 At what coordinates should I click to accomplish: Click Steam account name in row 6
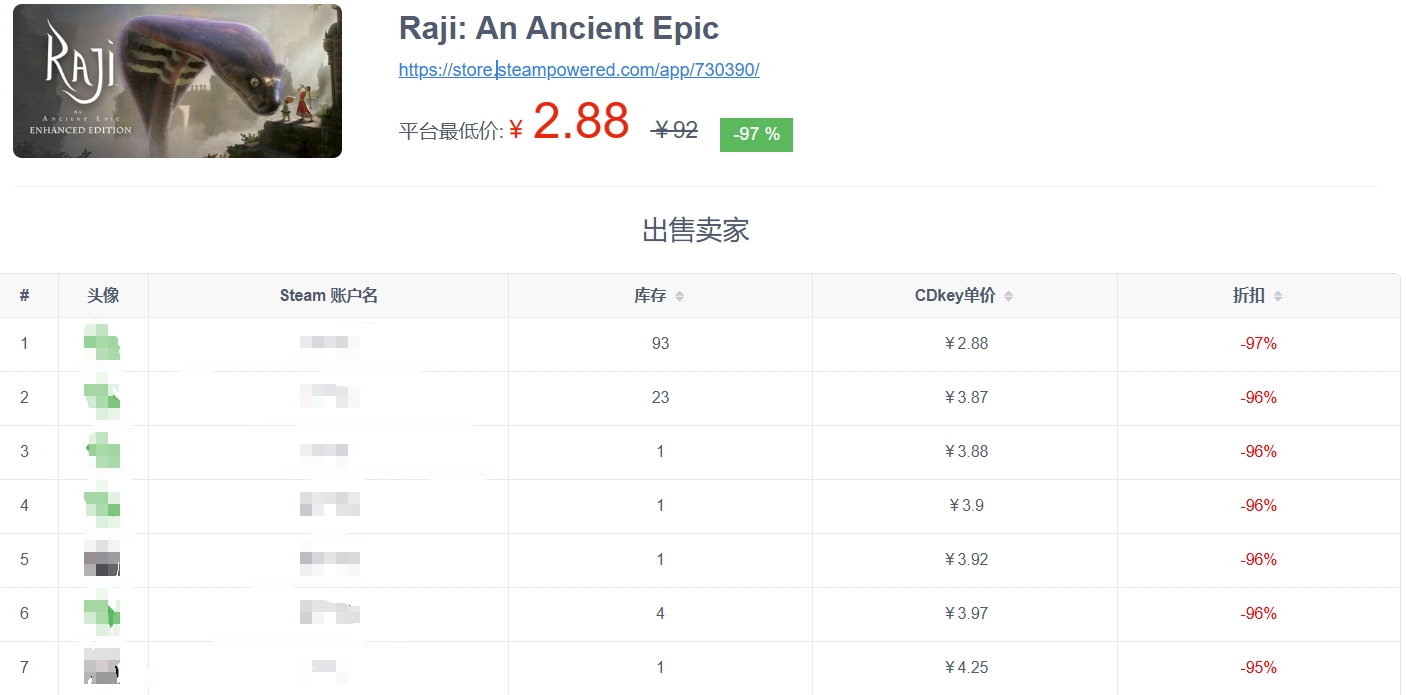pos(329,613)
